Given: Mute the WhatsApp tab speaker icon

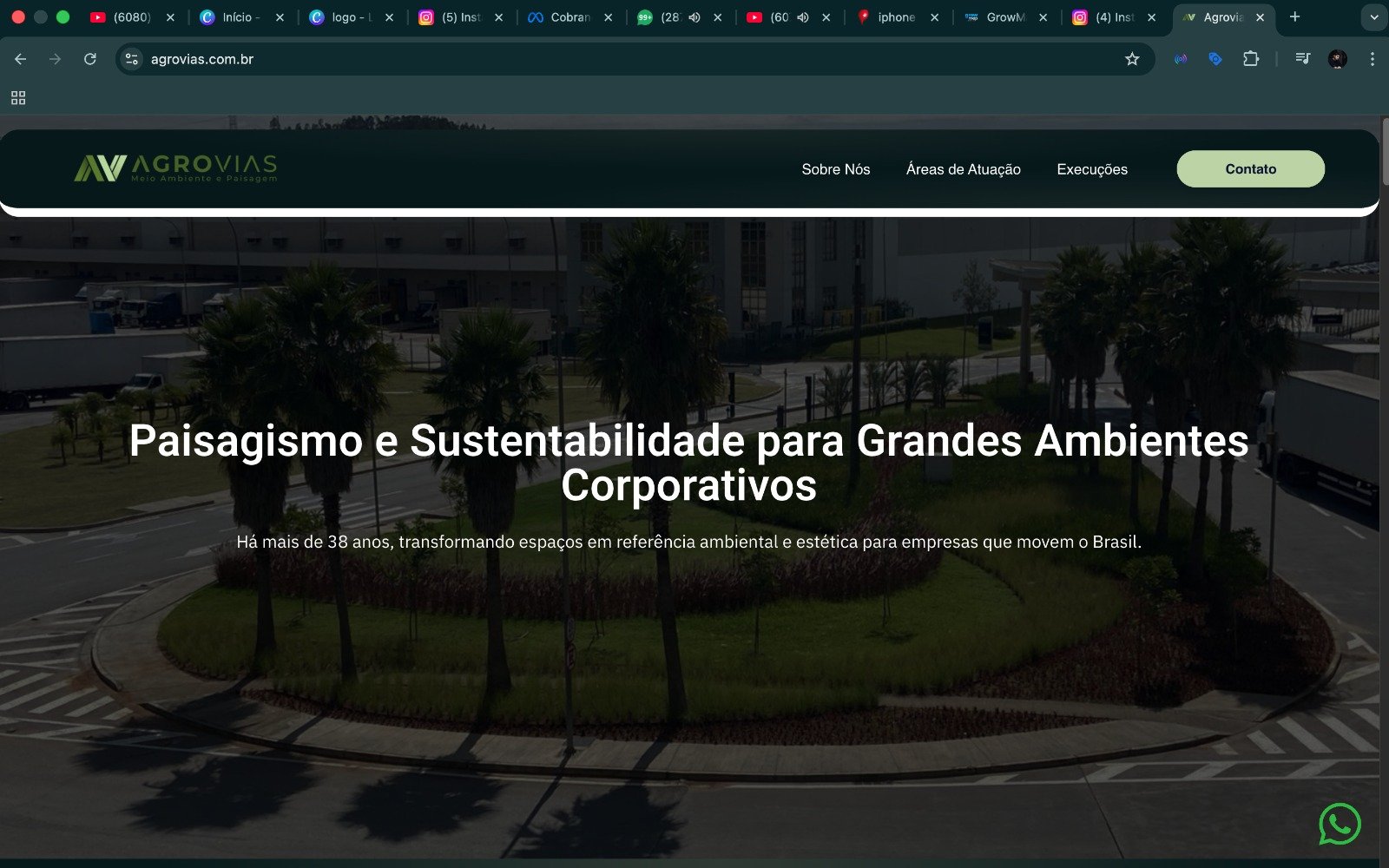Looking at the screenshot, I should point(693,16).
